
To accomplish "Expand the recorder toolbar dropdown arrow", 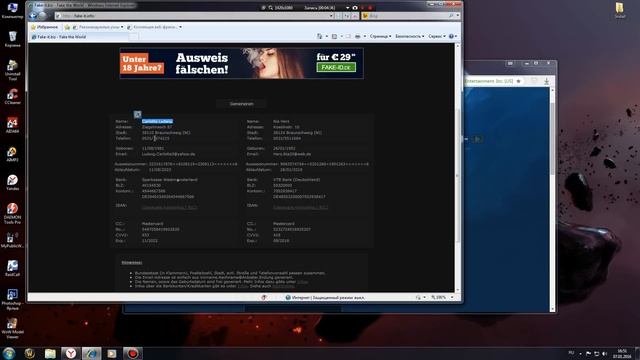I will pos(347,8).
